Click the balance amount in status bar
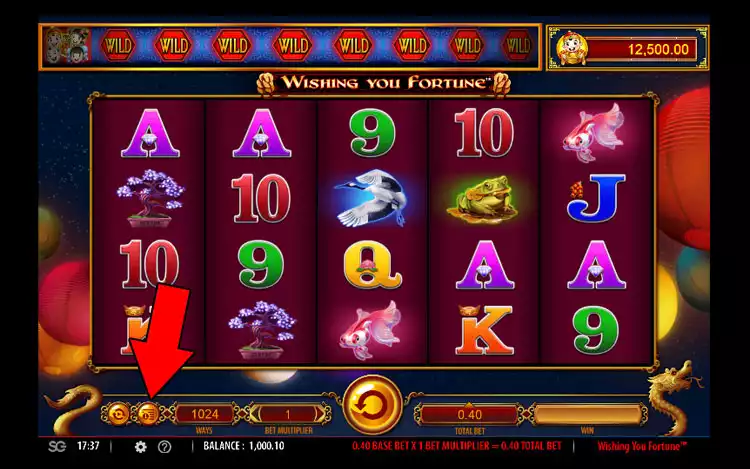 (x=264, y=446)
